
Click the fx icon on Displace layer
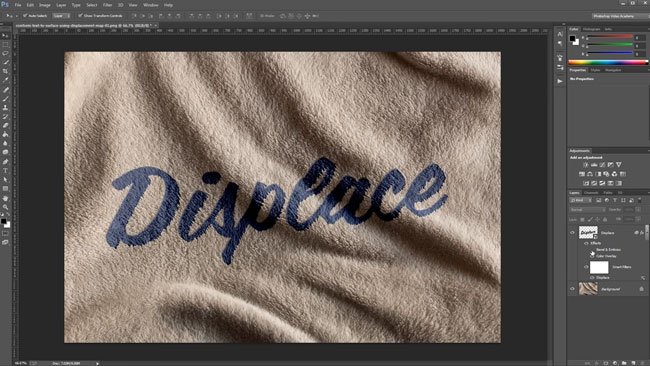tap(642, 233)
